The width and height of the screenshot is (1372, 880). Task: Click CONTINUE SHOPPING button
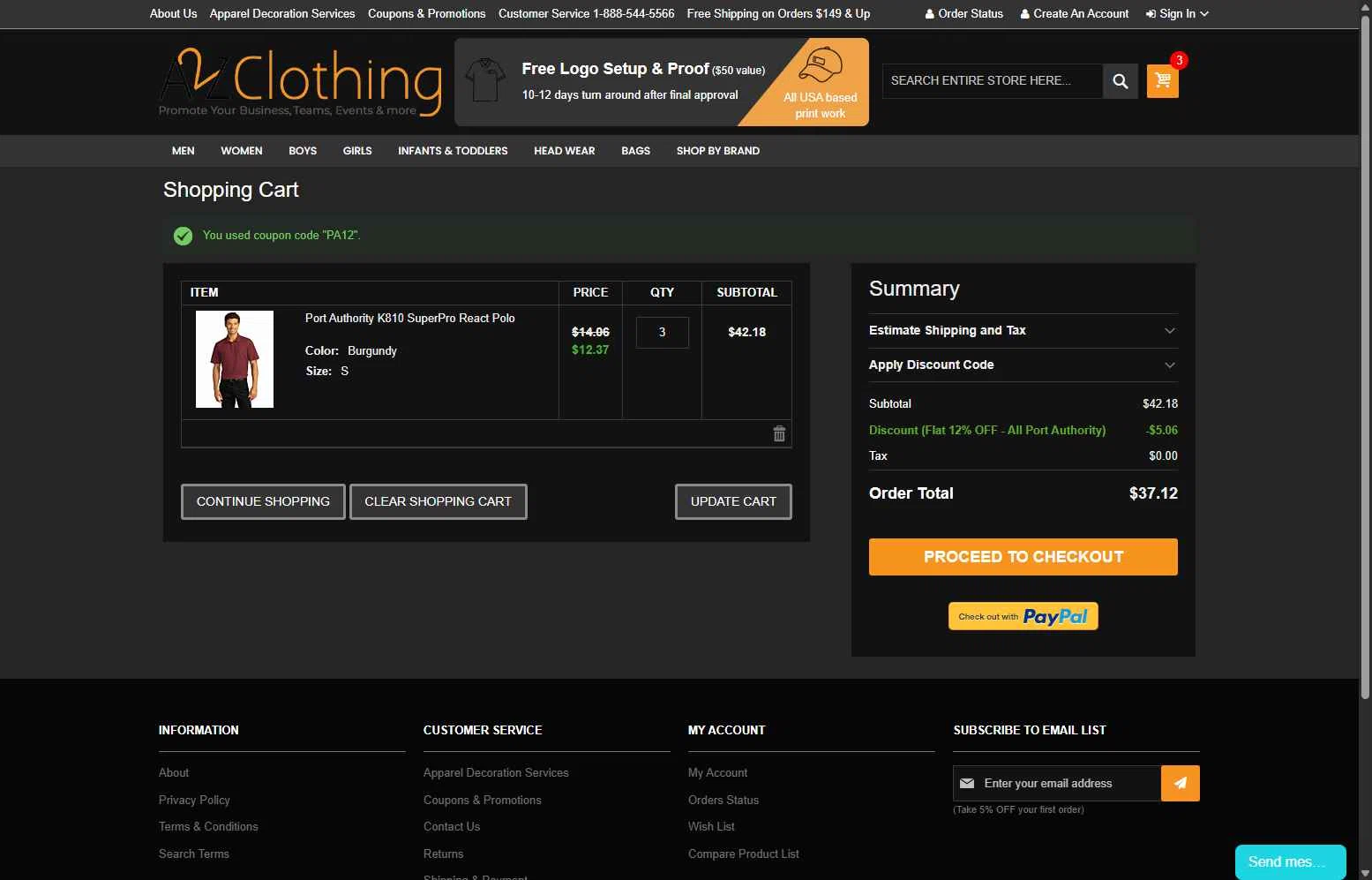pos(263,501)
